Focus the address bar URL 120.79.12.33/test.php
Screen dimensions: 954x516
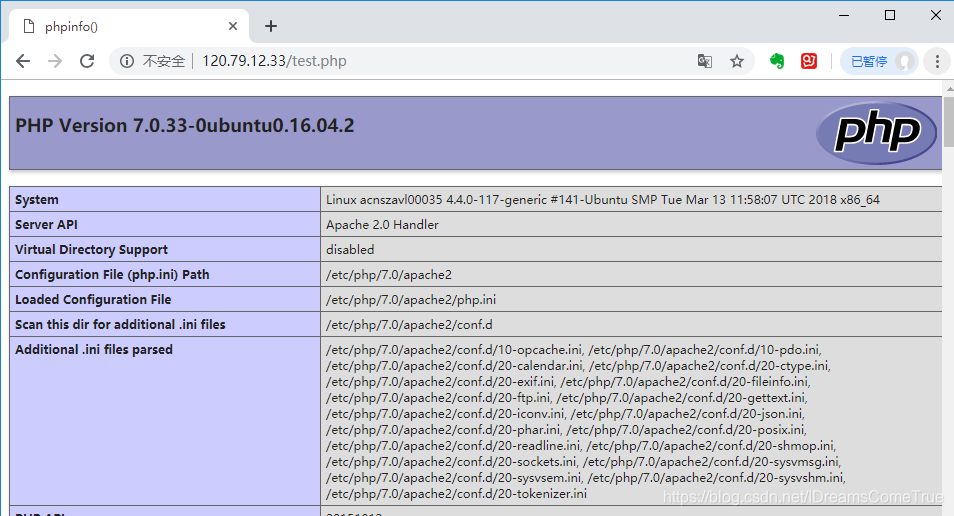point(274,61)
